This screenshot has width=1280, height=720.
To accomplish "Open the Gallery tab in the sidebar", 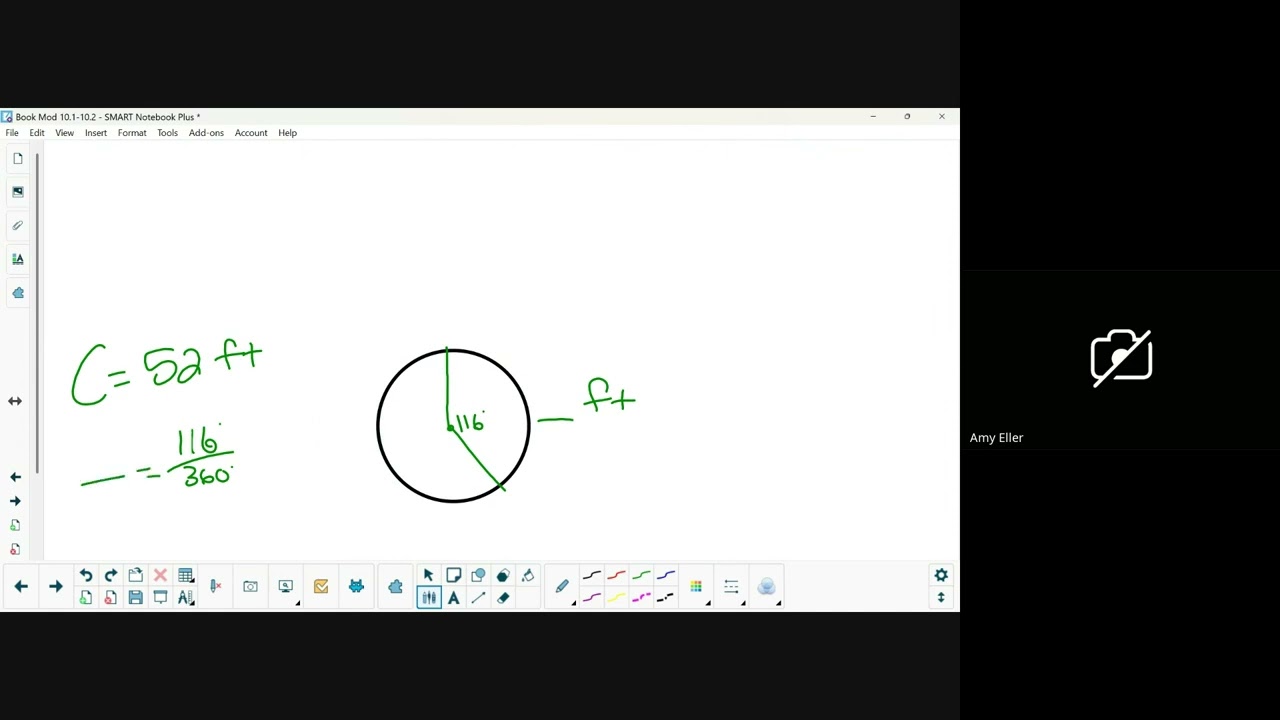I will (x=17, y=192).
